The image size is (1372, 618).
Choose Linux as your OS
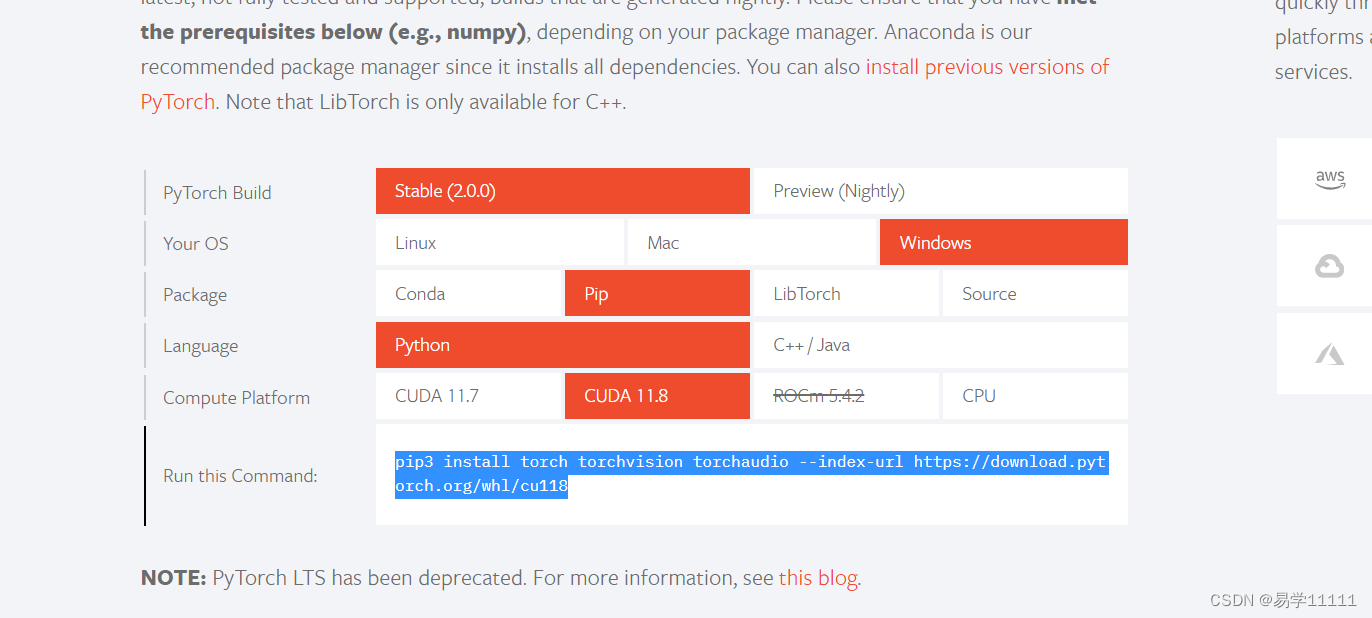500,243
